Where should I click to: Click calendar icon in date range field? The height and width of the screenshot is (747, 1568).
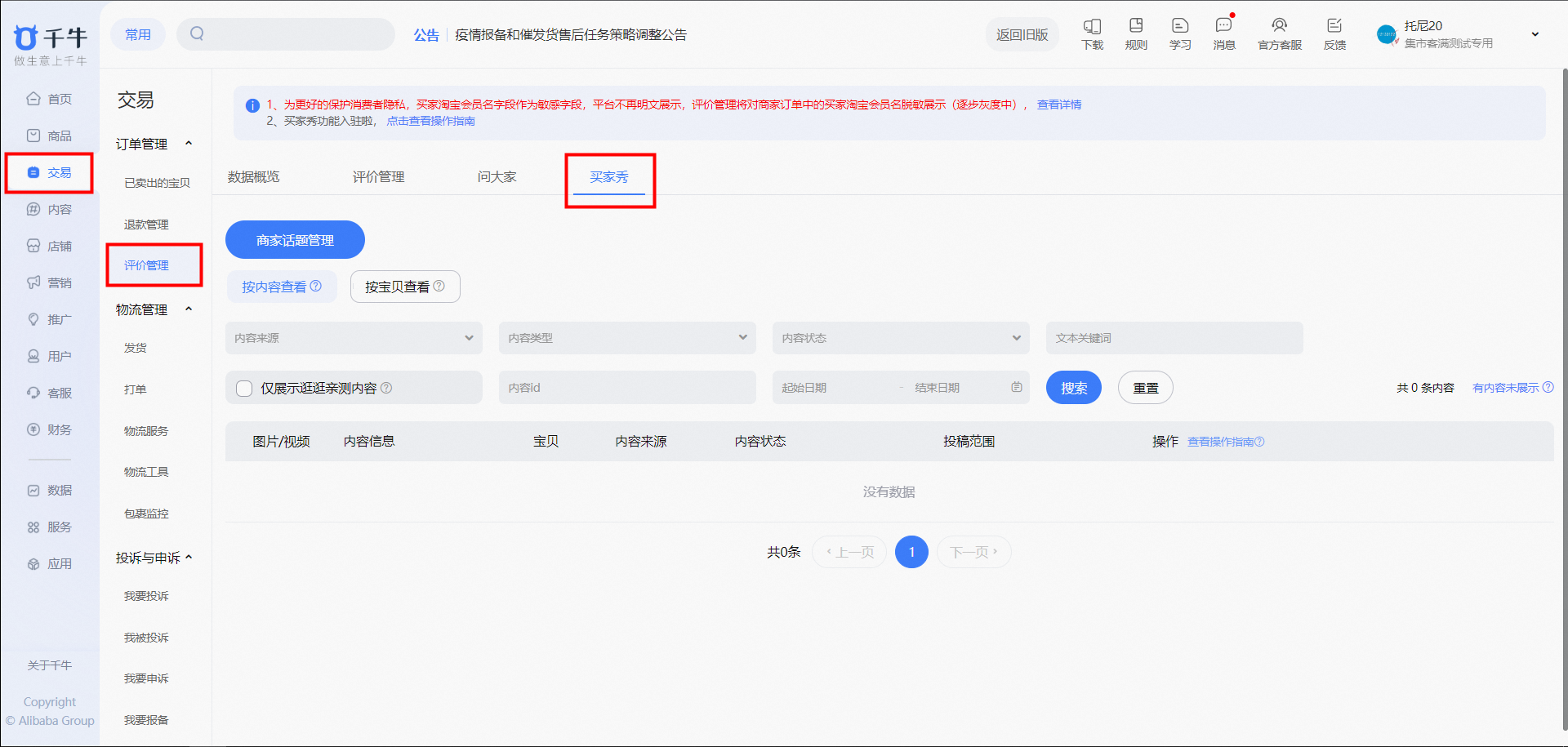click(x=1017, y=387)
